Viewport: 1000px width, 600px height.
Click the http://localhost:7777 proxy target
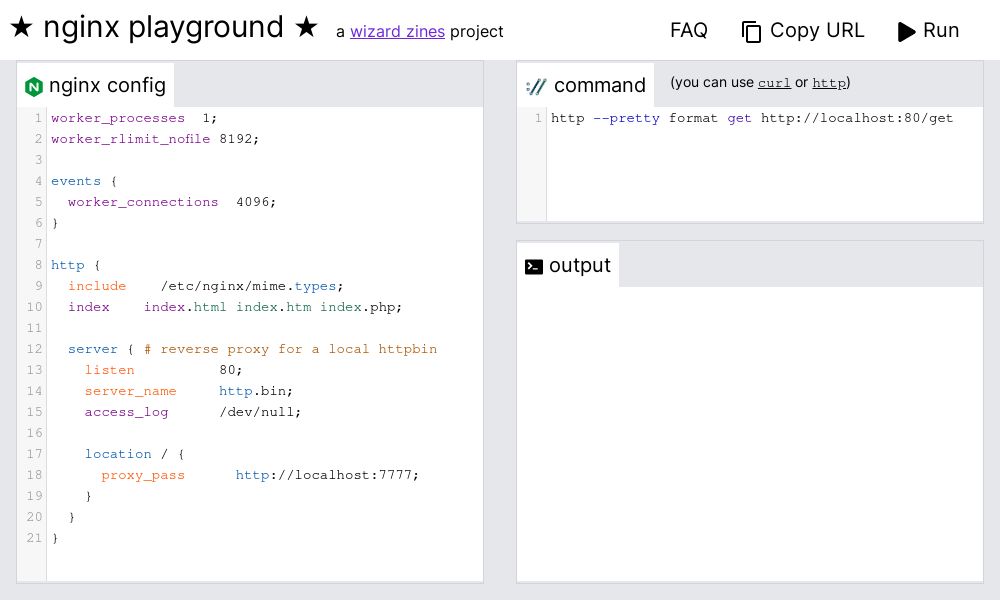click(323, 476)
